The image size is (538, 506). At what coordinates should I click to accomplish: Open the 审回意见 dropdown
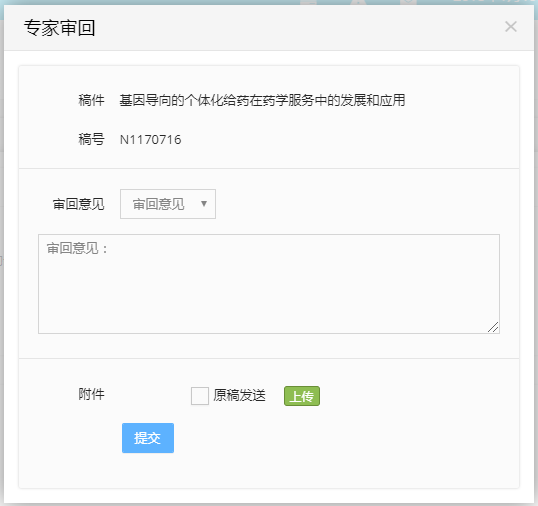(168, 204)
